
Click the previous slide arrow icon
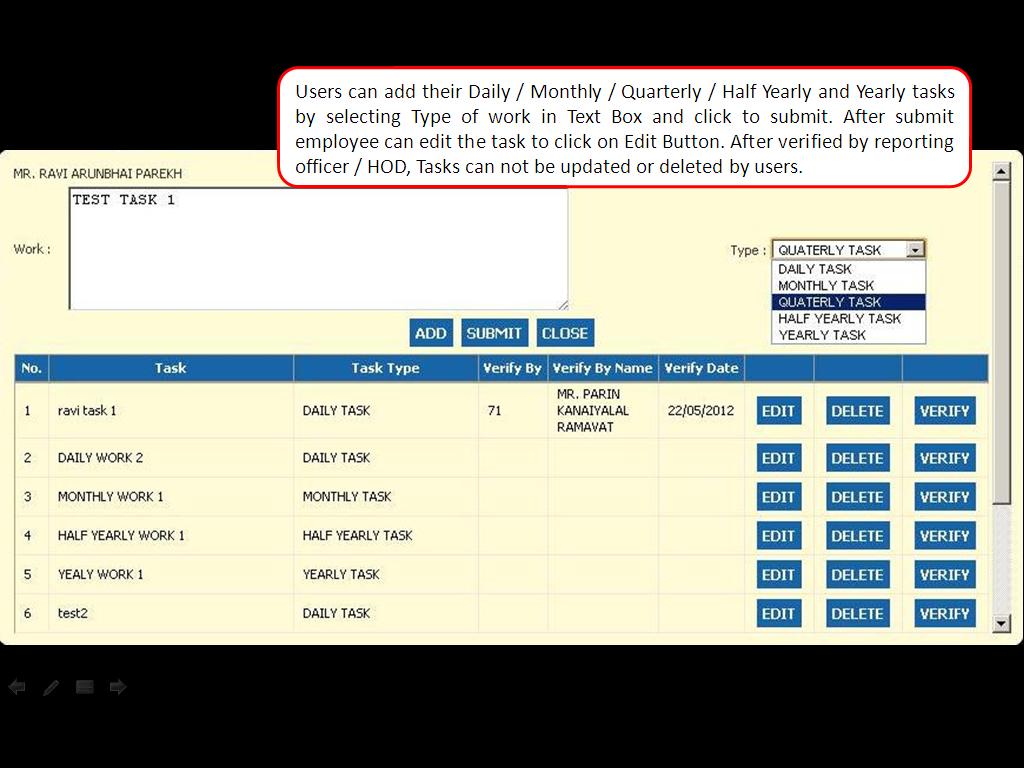click(x=17, y=687)
